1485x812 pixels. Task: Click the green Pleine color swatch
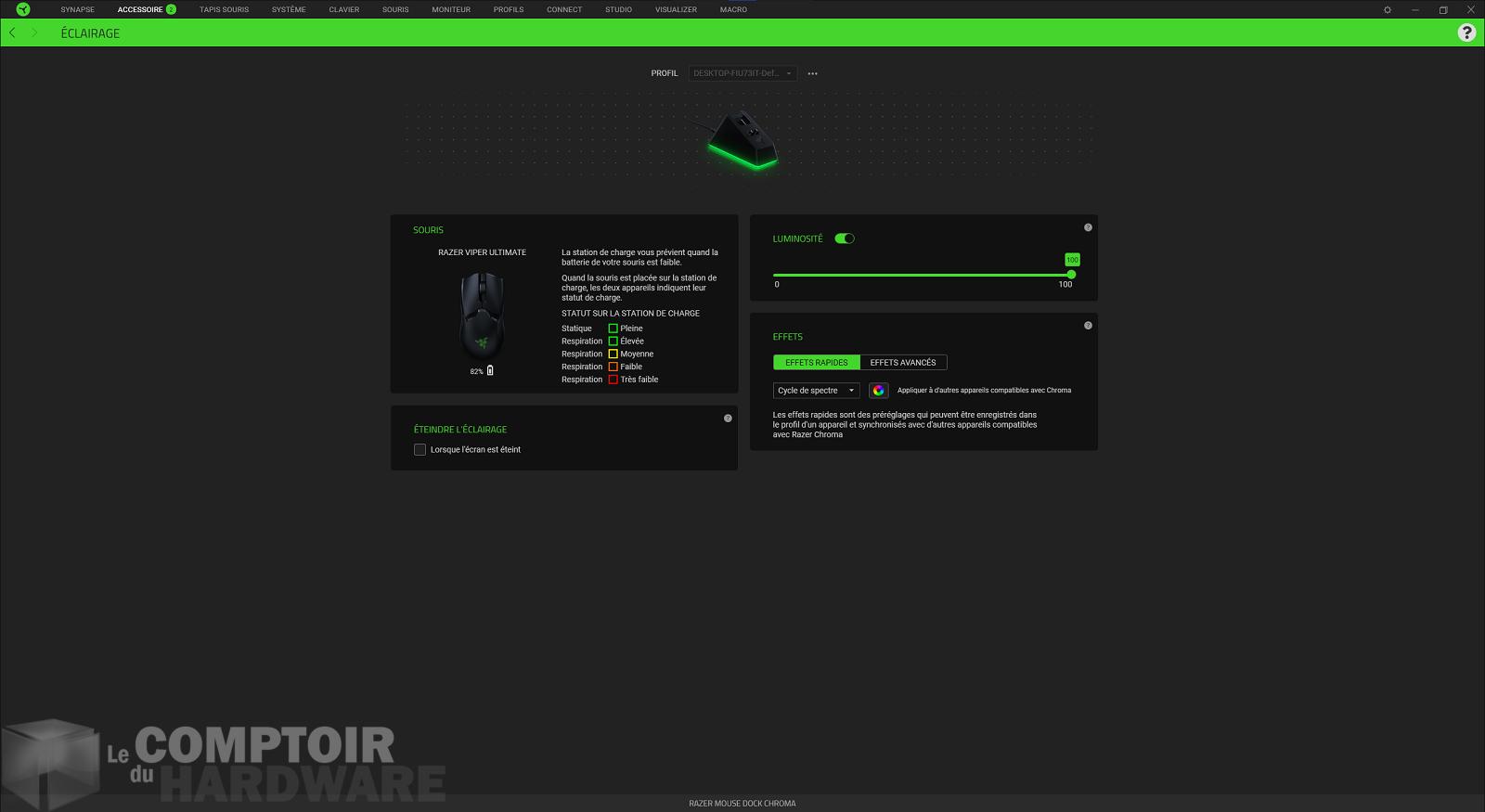[613, 329]
